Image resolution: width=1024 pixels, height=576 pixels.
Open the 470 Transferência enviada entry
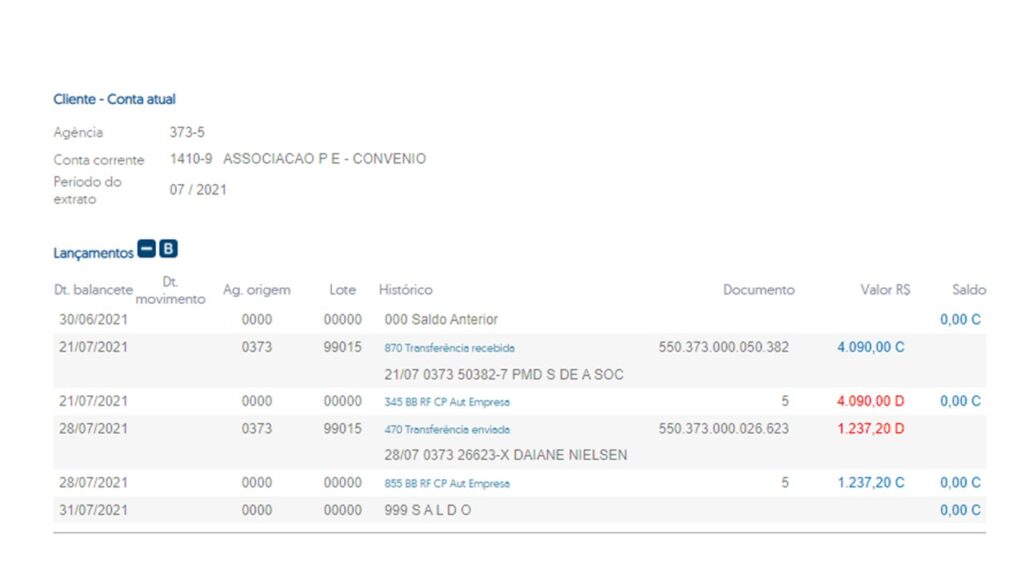(446, 429)
